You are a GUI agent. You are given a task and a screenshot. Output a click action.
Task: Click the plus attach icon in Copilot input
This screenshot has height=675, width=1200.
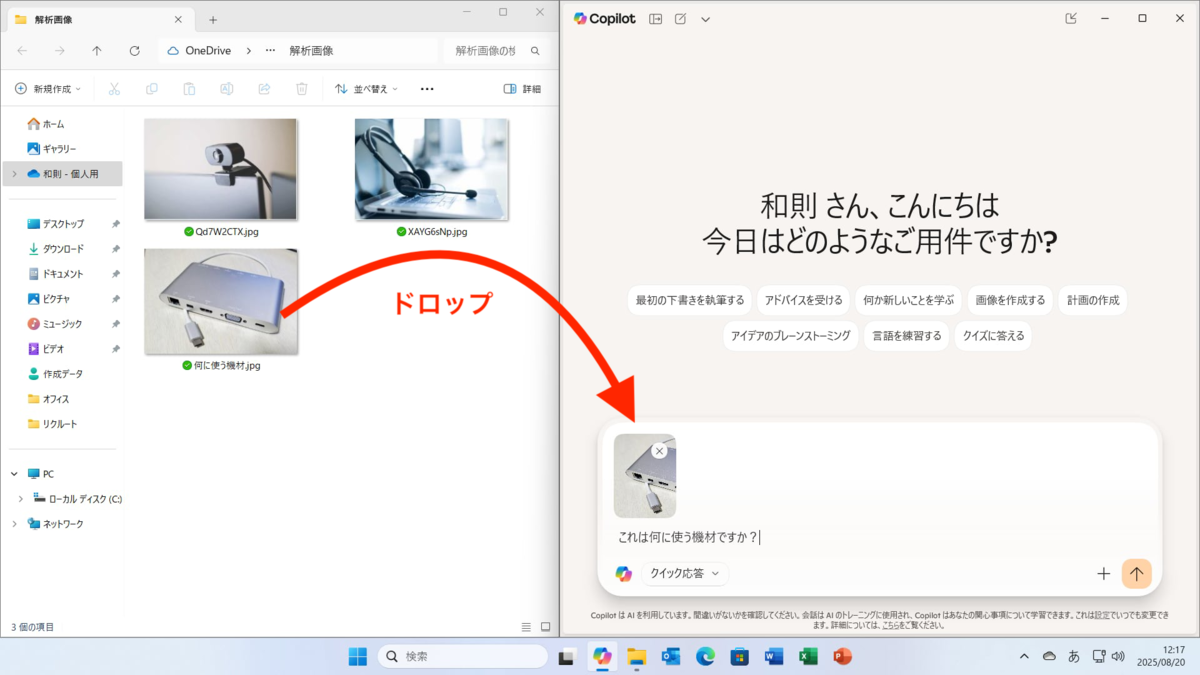[x=1104, y=573]
